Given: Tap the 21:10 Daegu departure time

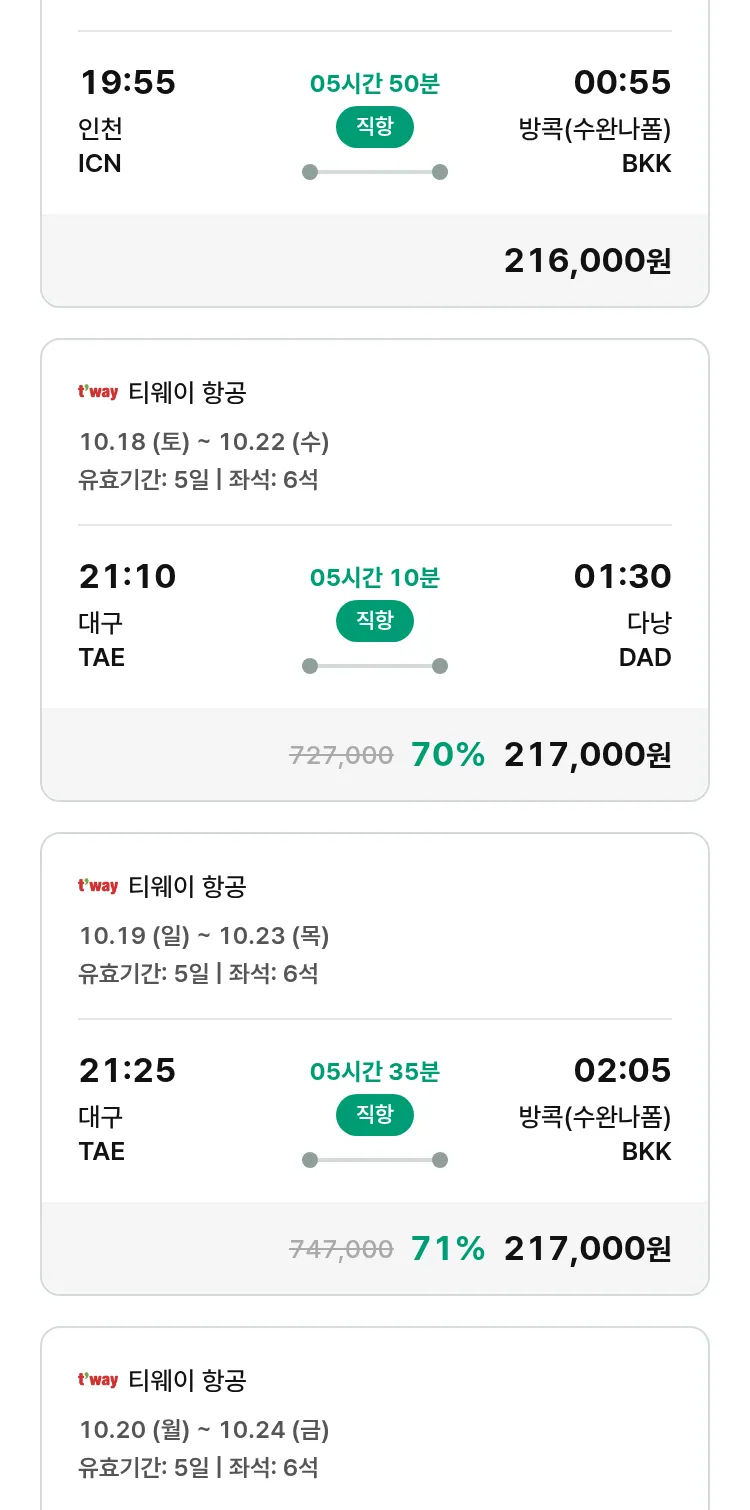Looking at the screenshot, I should tap(127, 576).
